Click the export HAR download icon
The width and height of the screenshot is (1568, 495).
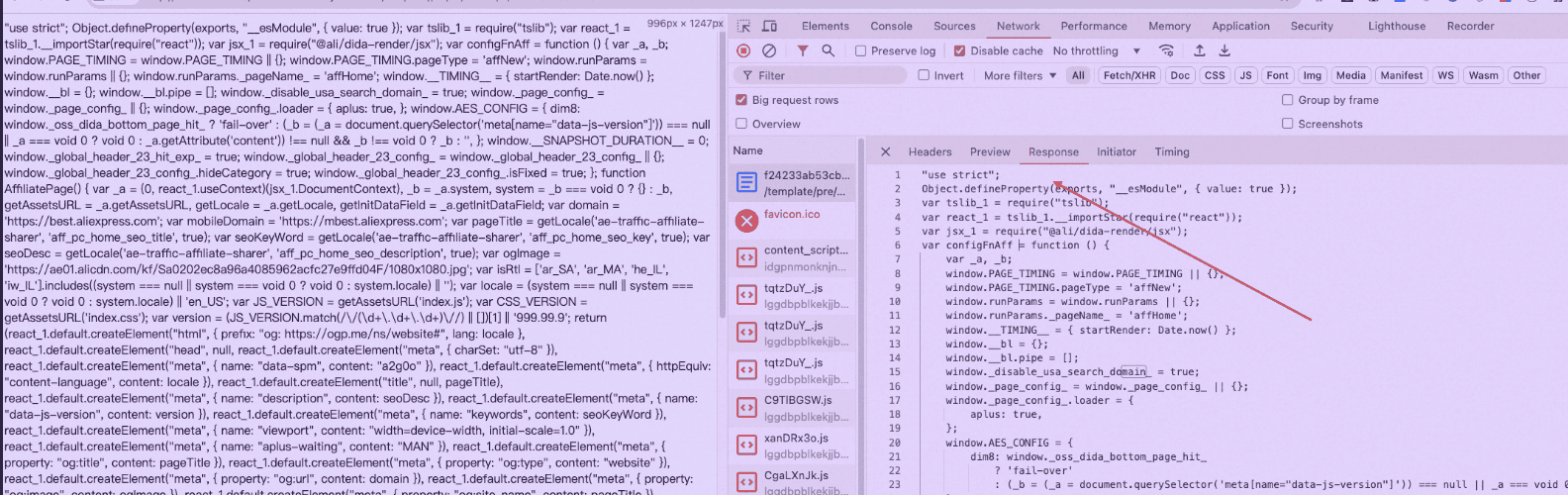[1225, 50]
